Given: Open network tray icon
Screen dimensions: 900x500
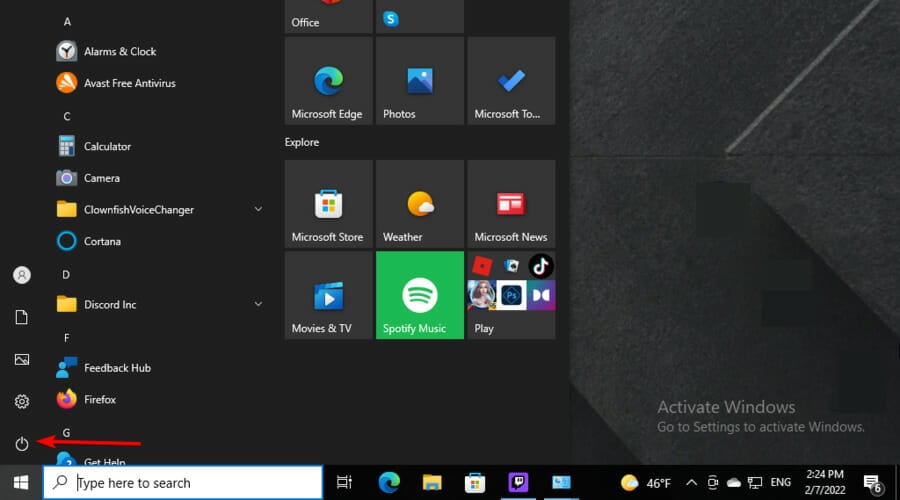Looking at the screenshot, I should tap(755, 483).
